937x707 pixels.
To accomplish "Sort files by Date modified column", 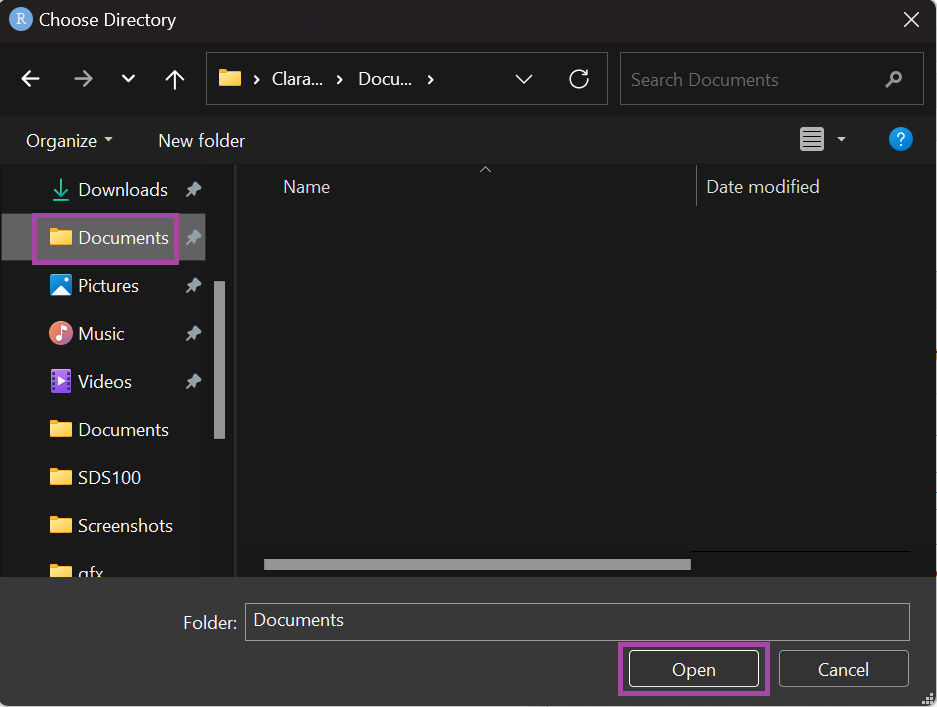I will [x=762, y=187].
